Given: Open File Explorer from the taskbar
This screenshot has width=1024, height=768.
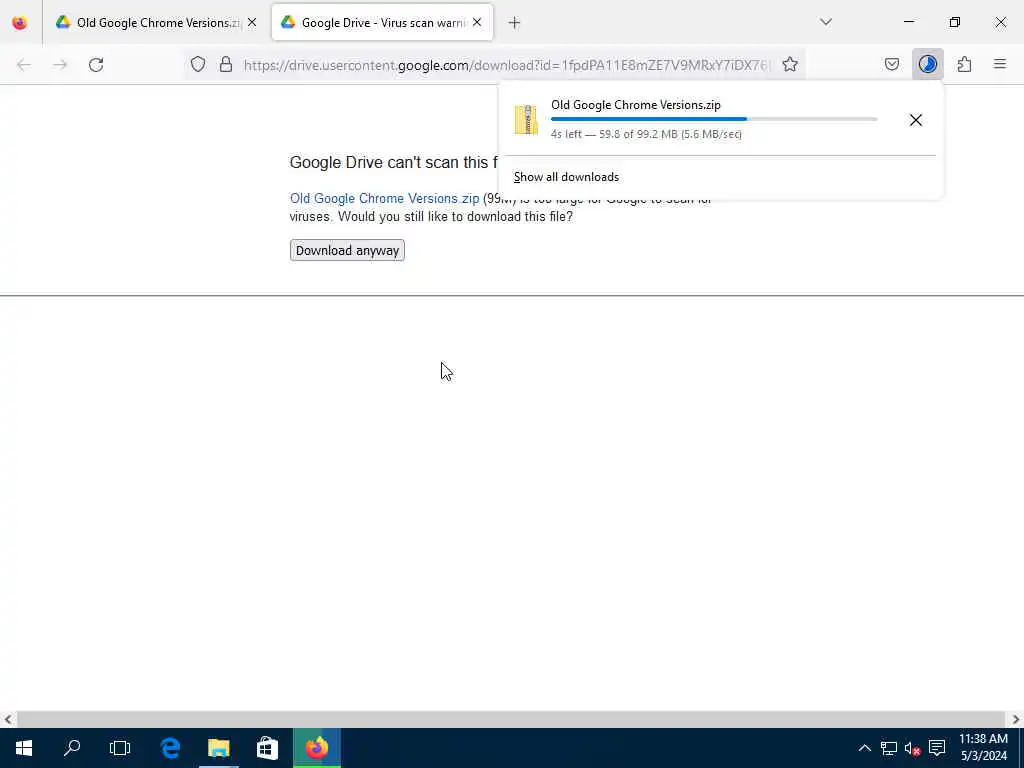Looking at the screenshot, I should click(x=219, y=748).
